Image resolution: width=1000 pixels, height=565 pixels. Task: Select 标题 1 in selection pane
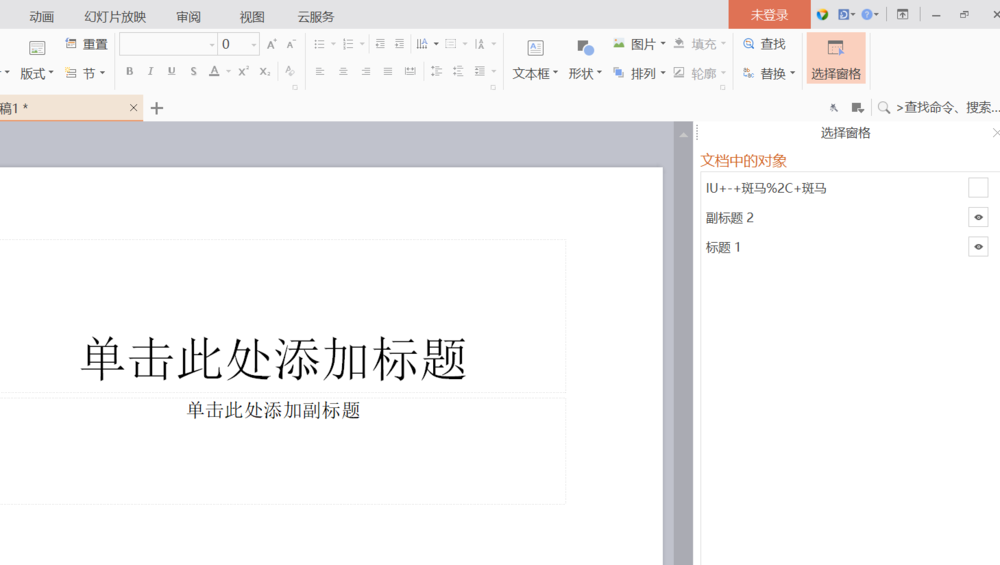click(x=723, y=247)
